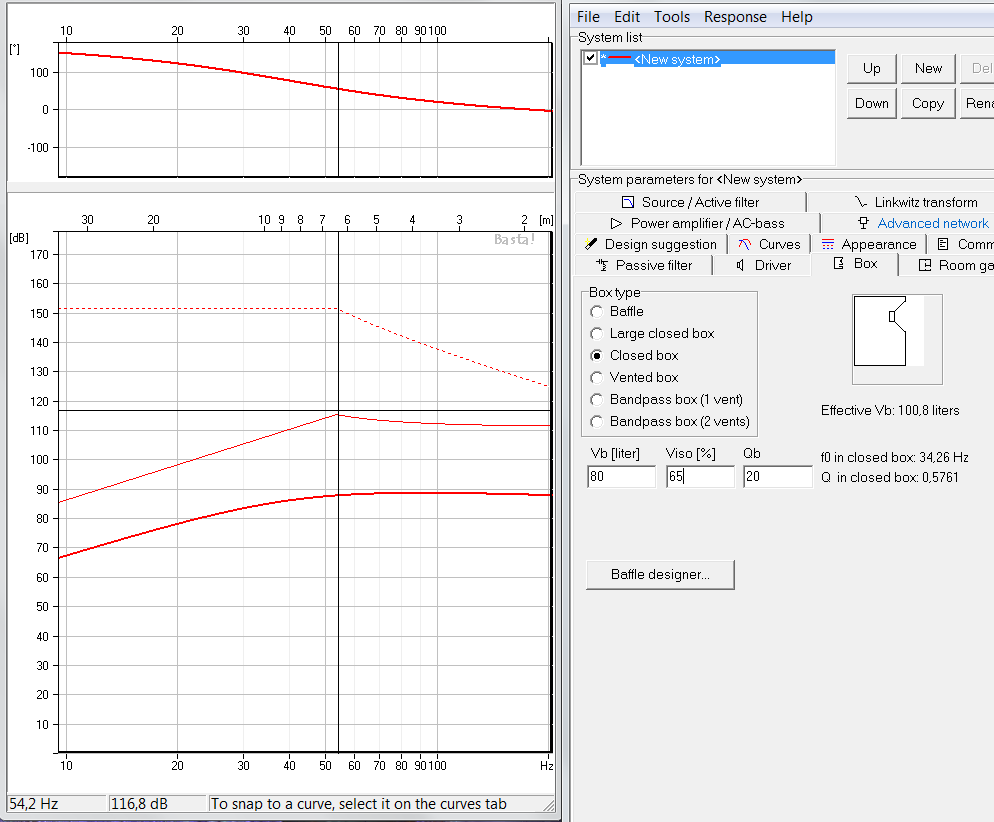Click the Design suggestion pencil icon
This screenshot has height=822, width=994.
pyautogui.click(x=591, y=244)
